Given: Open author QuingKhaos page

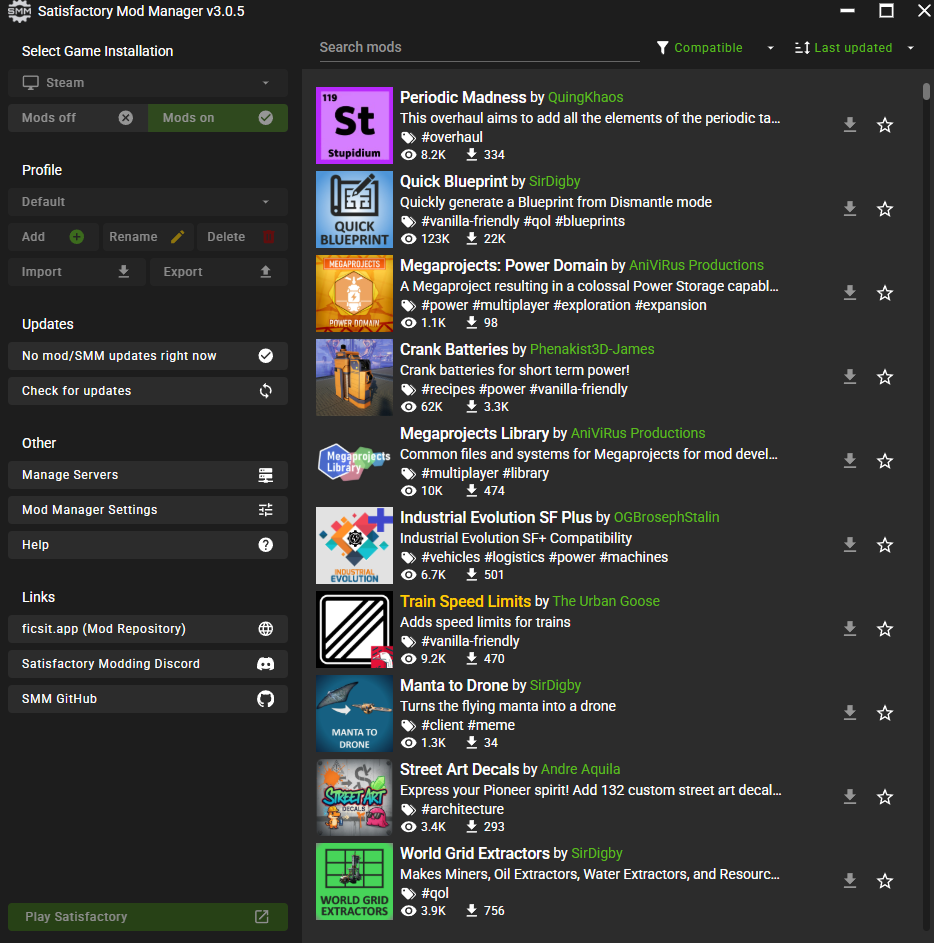Looking at the screenshot, I should [x=585, y=97].
